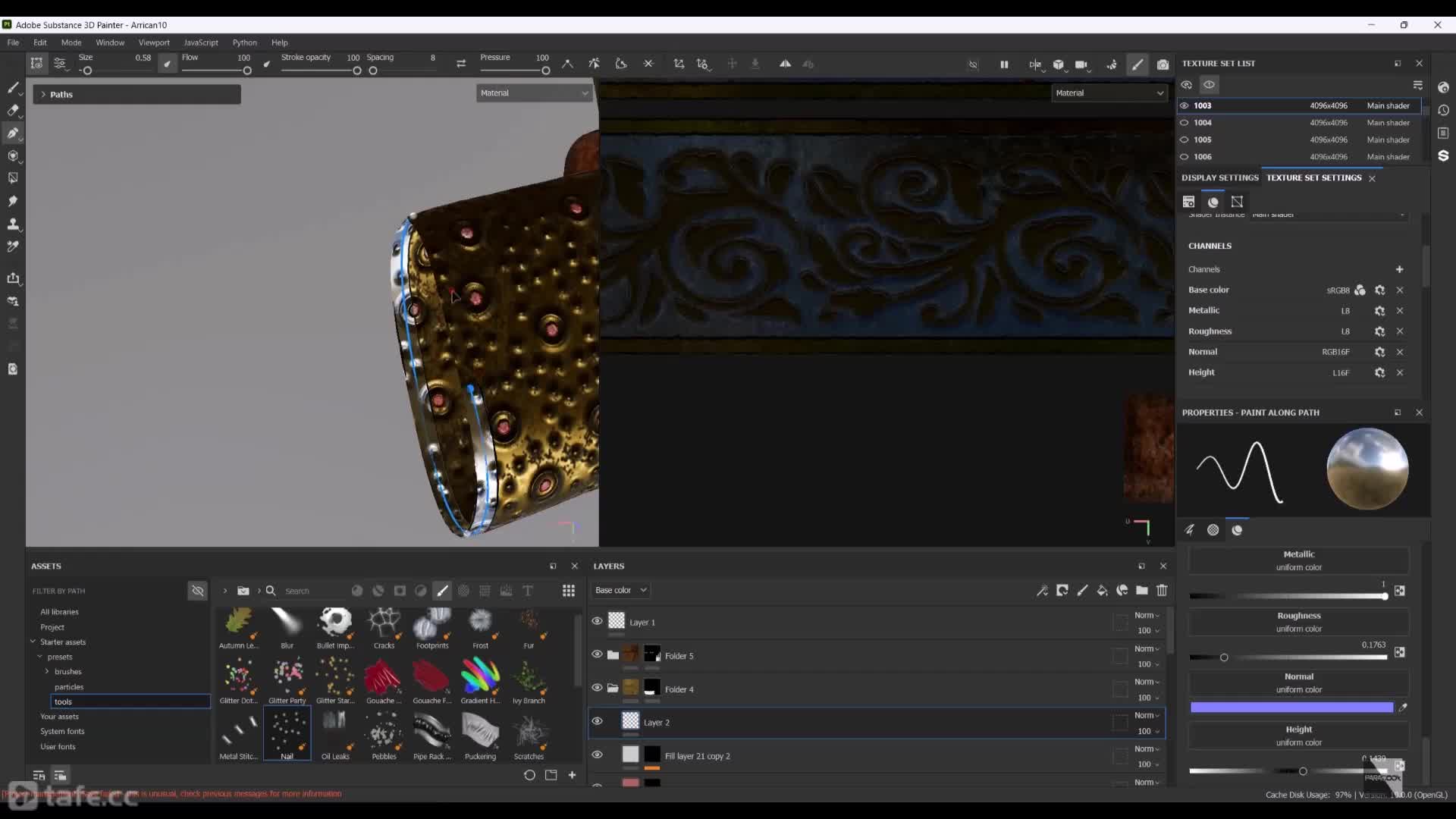Open the right viewport Material dropdown
The width and height of the screenshot is (1456, 819).
[1109, 93]
